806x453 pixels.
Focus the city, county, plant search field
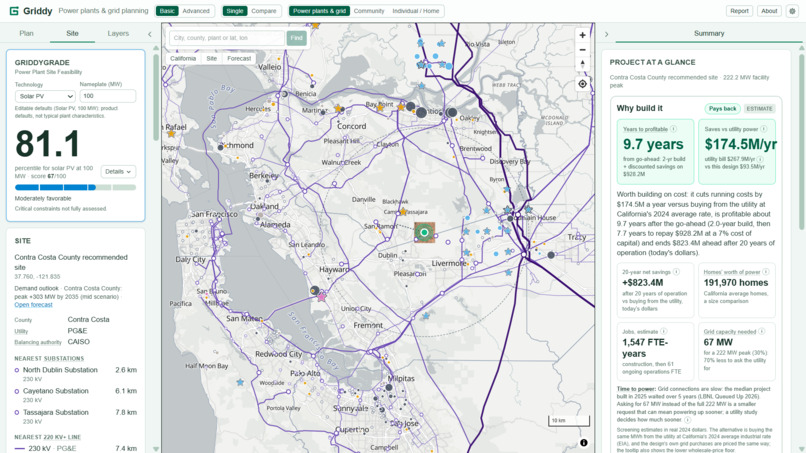tap(227, 38)
